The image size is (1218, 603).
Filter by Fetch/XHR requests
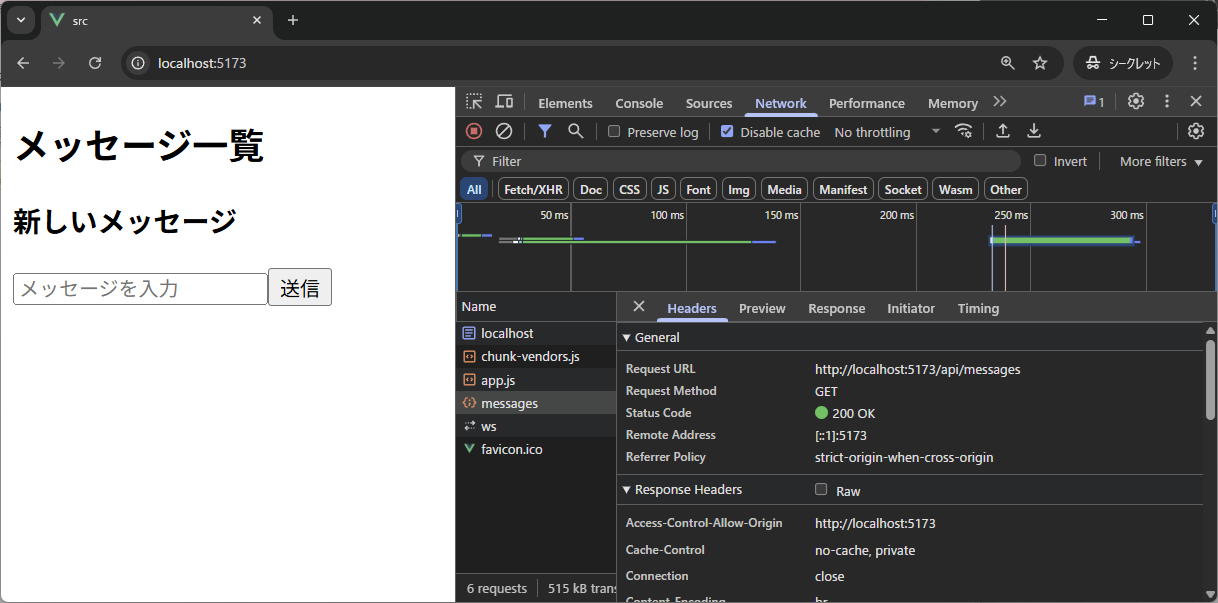(x=533, y=189)
